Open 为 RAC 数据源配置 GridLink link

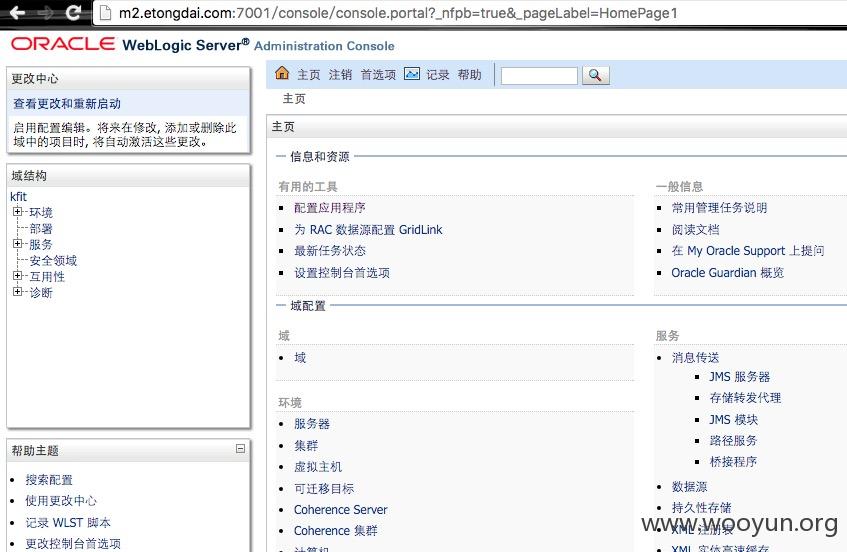[x=368, y=230]
